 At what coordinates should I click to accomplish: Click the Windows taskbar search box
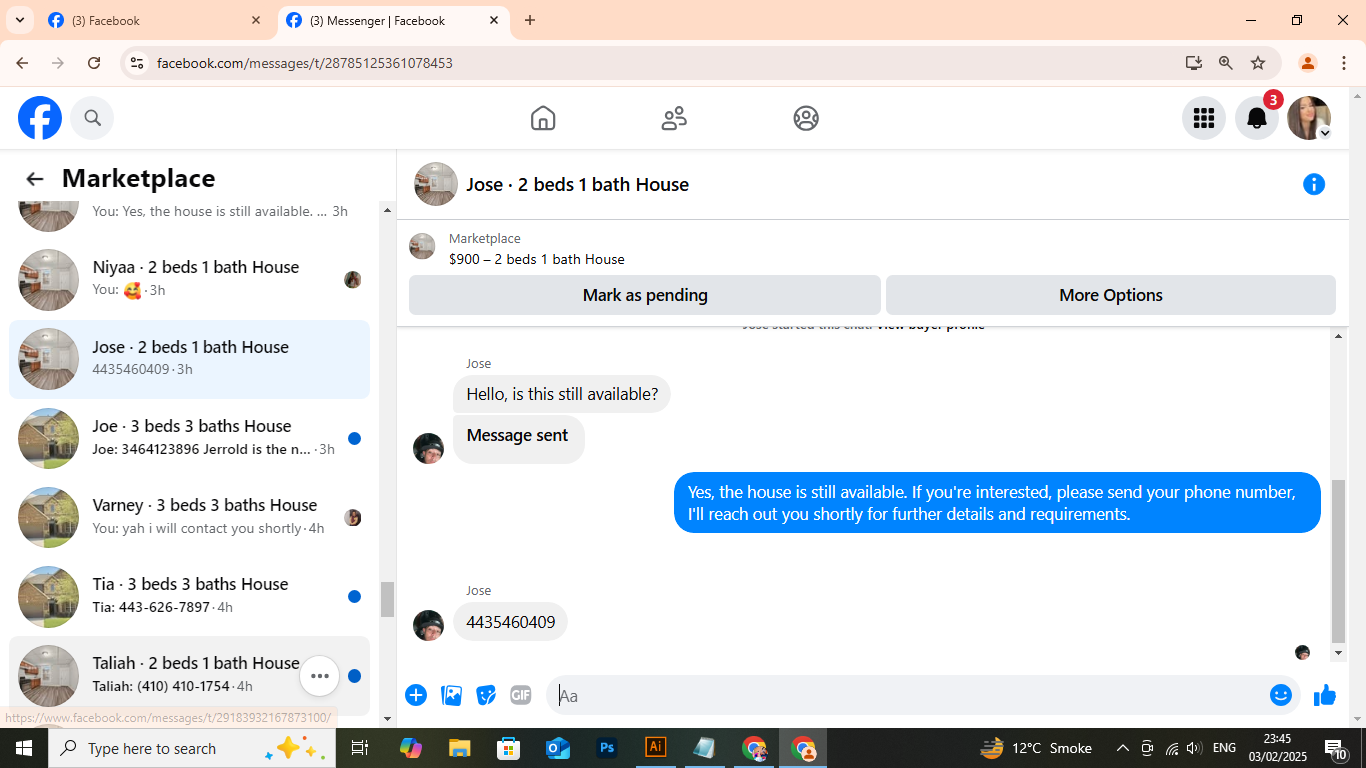tap(191, 748)
